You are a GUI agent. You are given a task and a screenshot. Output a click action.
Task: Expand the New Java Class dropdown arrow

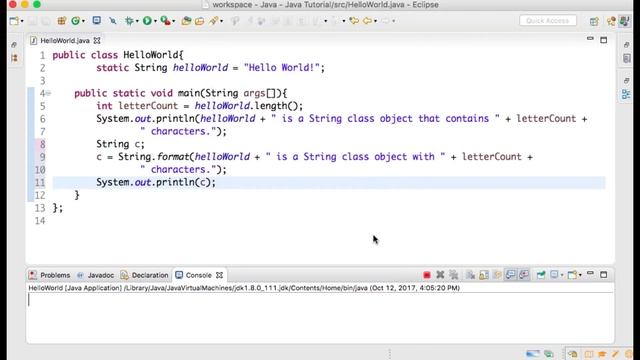click(x=83, y=21)
